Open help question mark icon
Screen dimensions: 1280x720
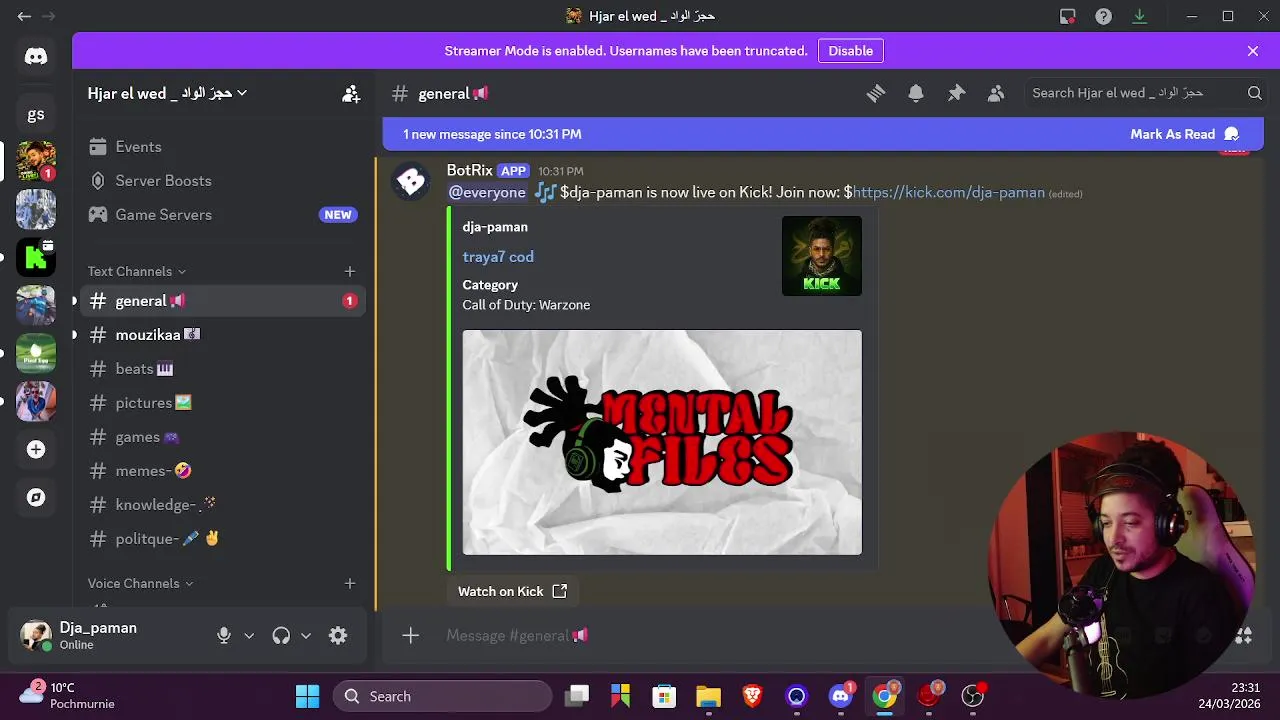[x=1103, y=16]
